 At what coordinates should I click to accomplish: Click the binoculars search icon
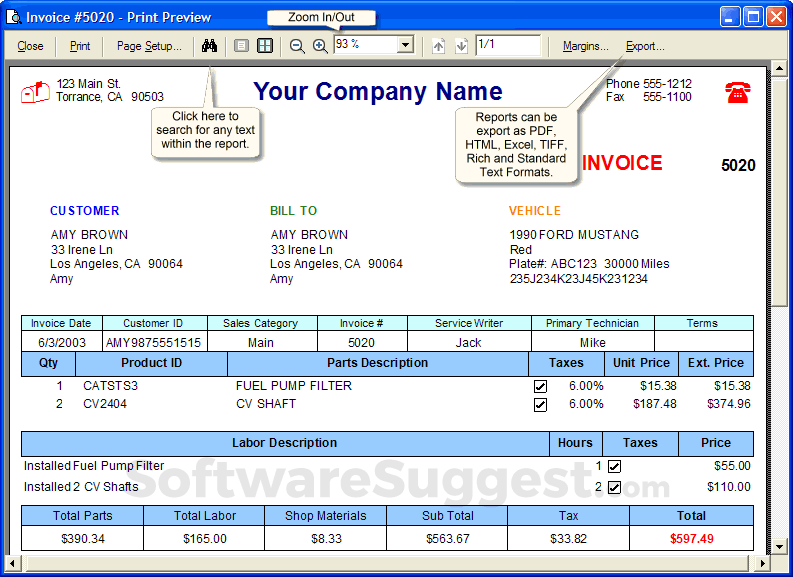(x=209, y=46)
